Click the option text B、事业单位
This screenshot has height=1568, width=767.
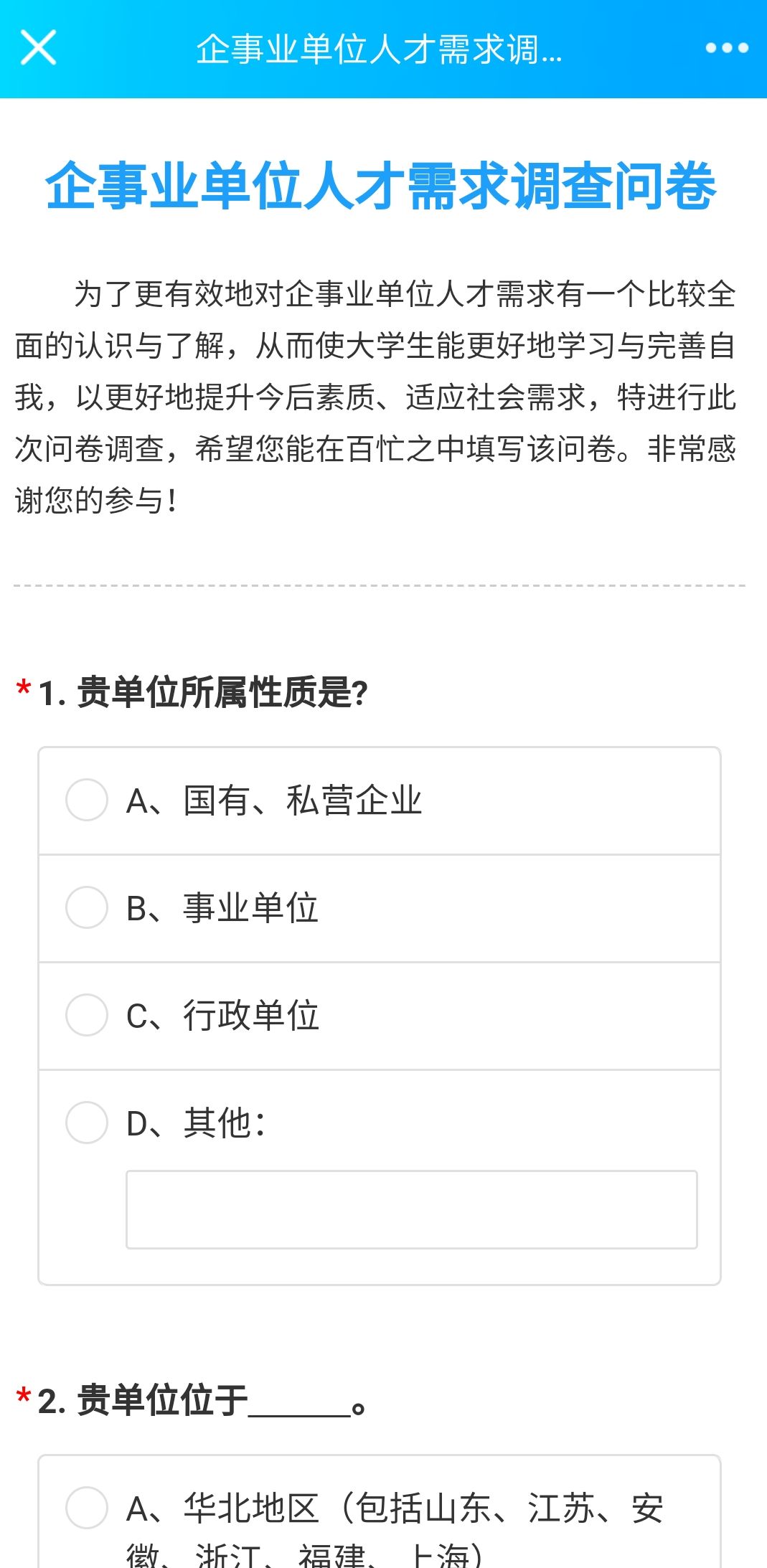click(x=222, y=908)
